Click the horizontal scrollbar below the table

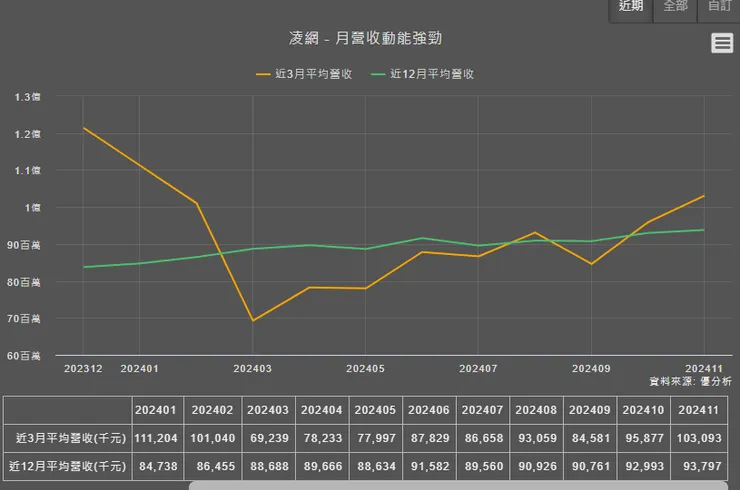(x=458, y=485)
